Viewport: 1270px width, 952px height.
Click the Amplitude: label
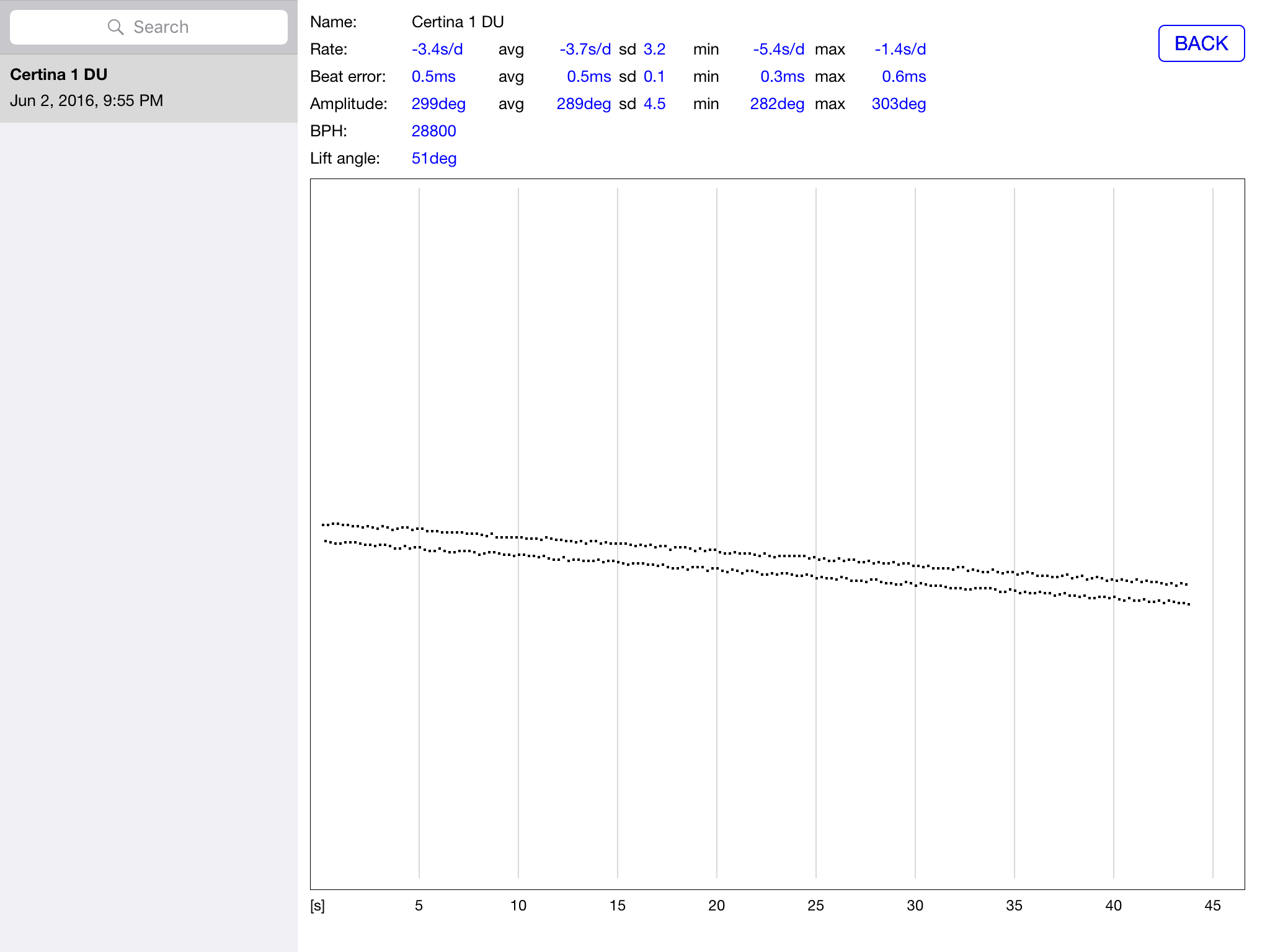(x=349, y=104)
